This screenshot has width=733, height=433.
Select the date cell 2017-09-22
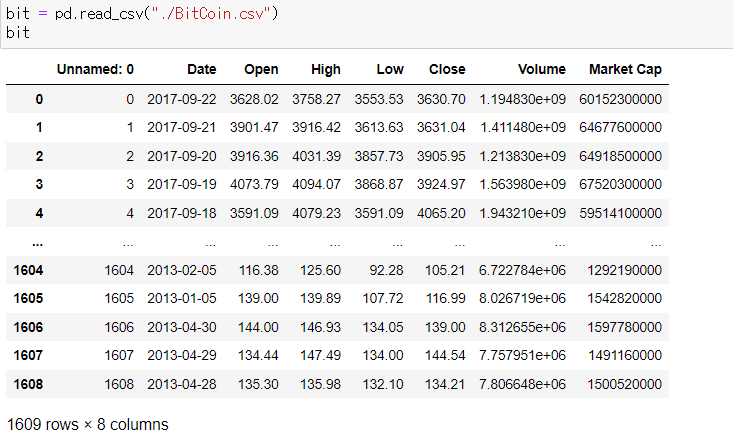pyautogui.click(x=182, y=99)
